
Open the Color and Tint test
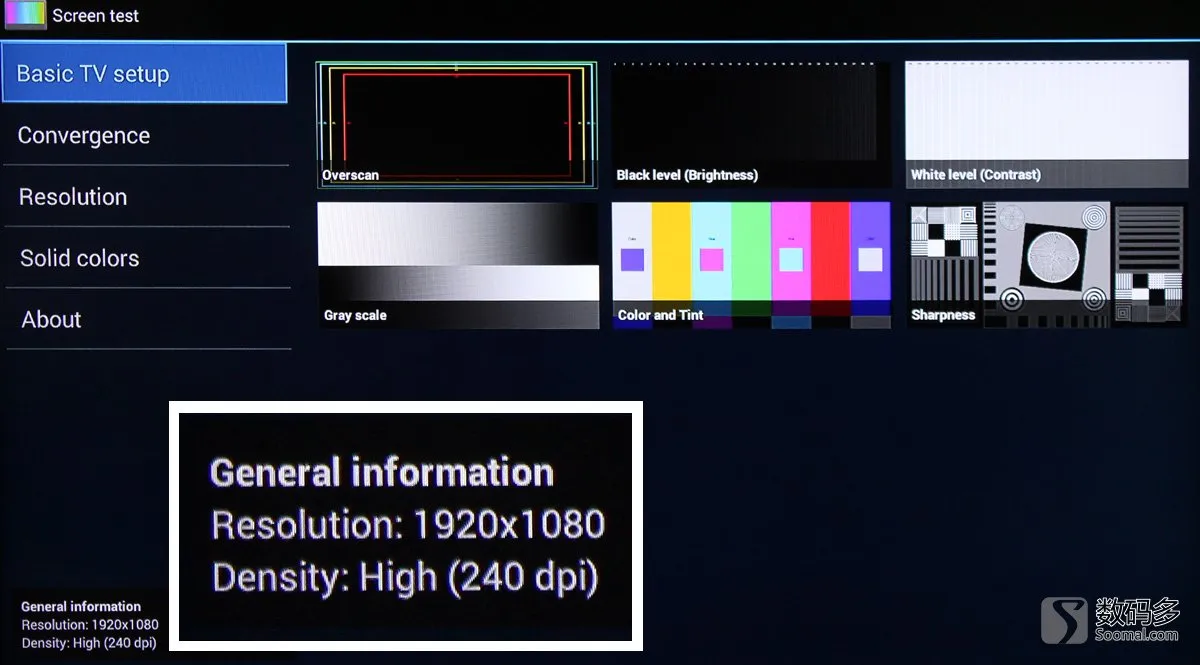point(751,265)
